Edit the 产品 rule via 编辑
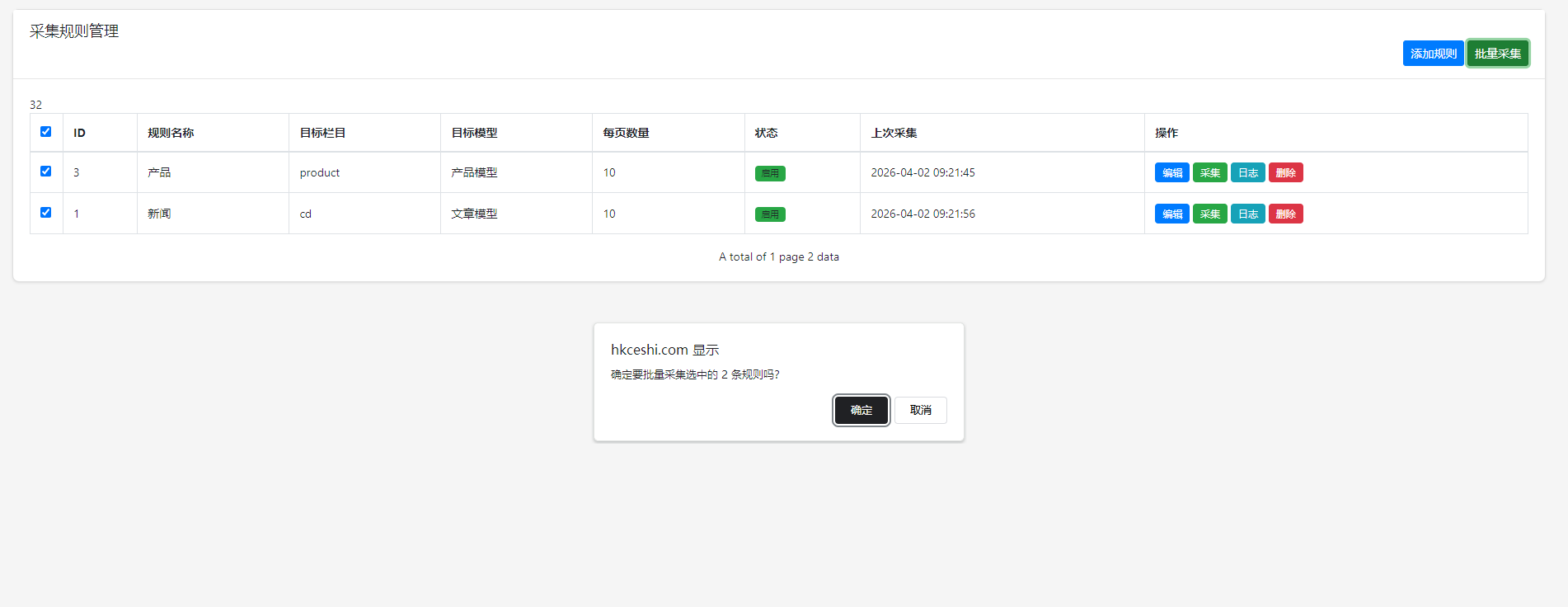The image size is (1568, 607). (x=1171, y=172)
